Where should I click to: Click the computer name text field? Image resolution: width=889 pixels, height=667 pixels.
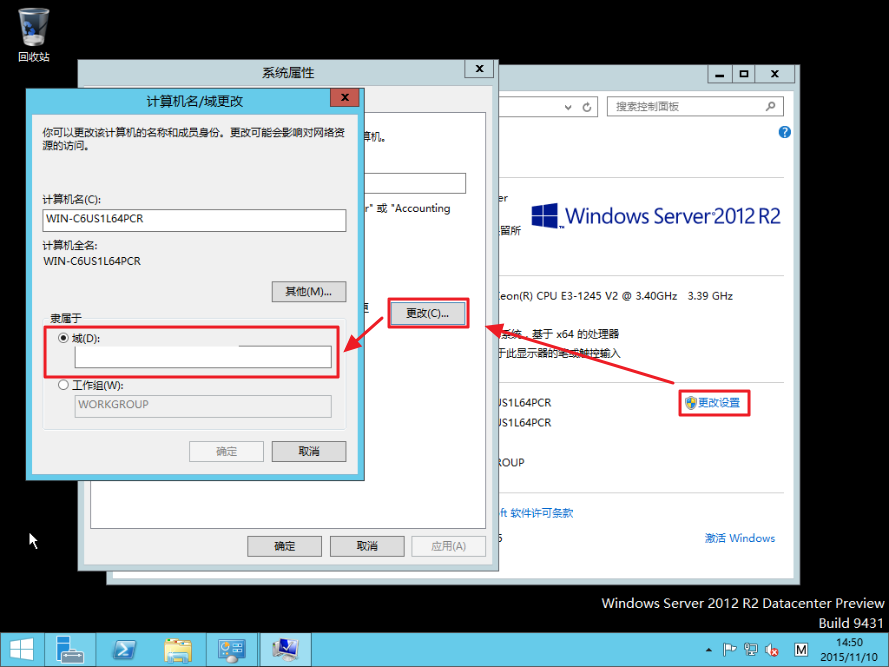point(194,220)
